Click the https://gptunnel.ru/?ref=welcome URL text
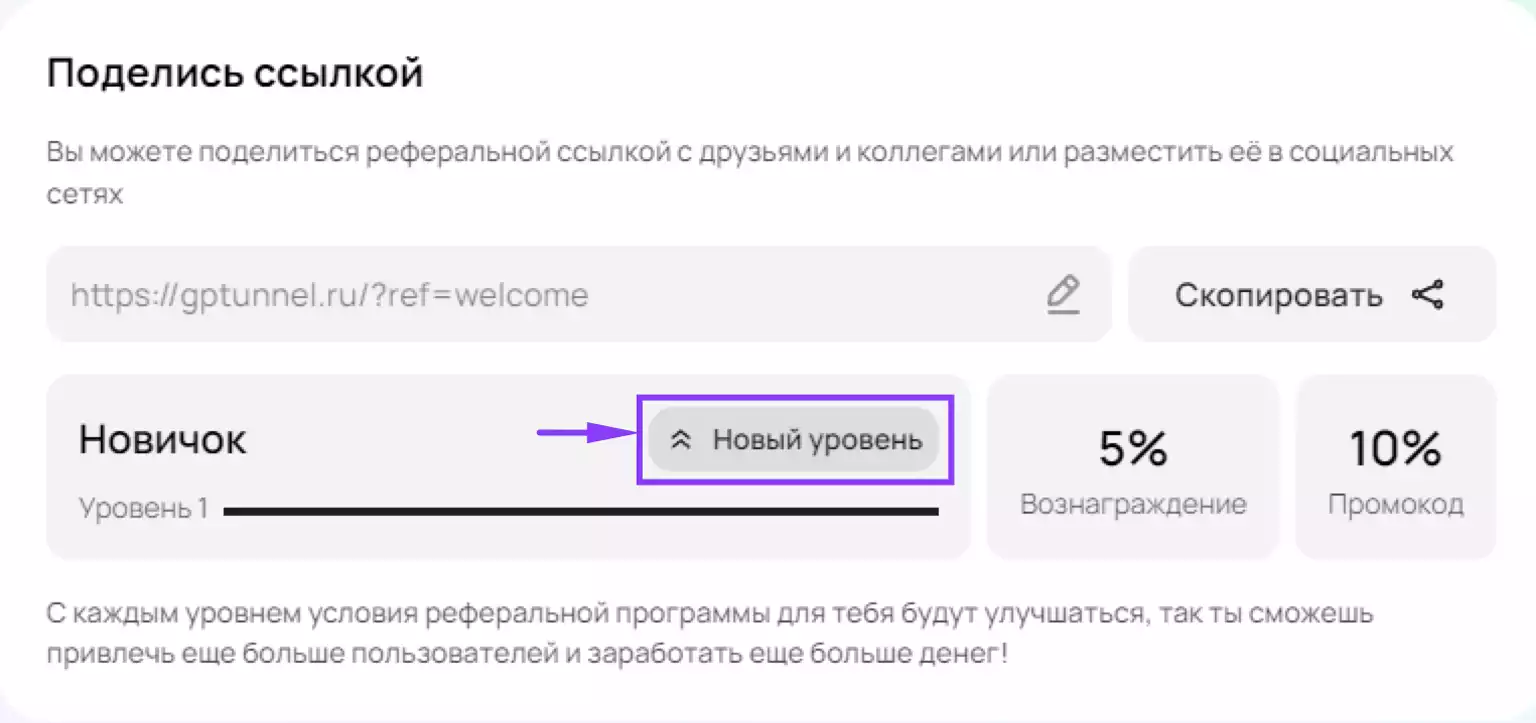The image size is (1536, 723). click(x=329, y=296)
